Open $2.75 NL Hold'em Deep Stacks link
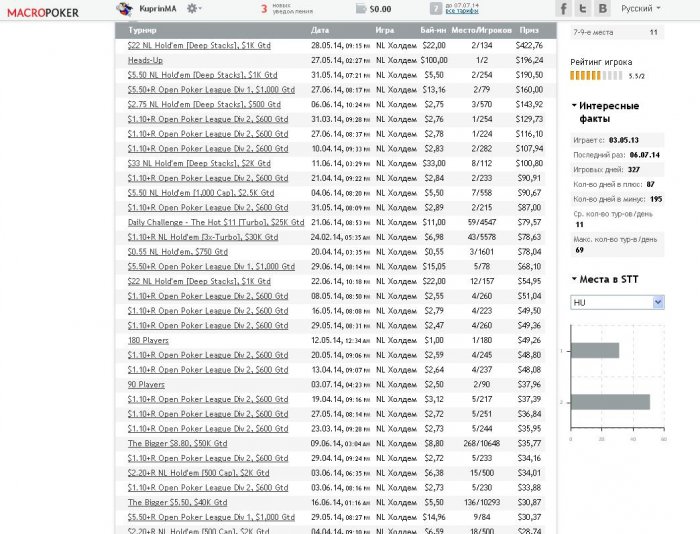Screen dimensions: 700x534 [x=204, y=104]
